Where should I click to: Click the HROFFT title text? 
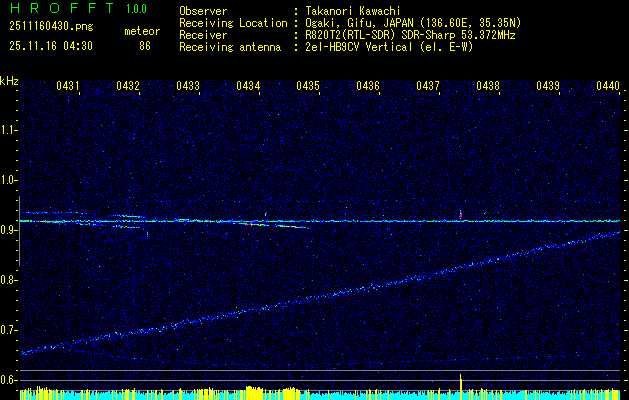pyautogui.click(x=63, y=8)
